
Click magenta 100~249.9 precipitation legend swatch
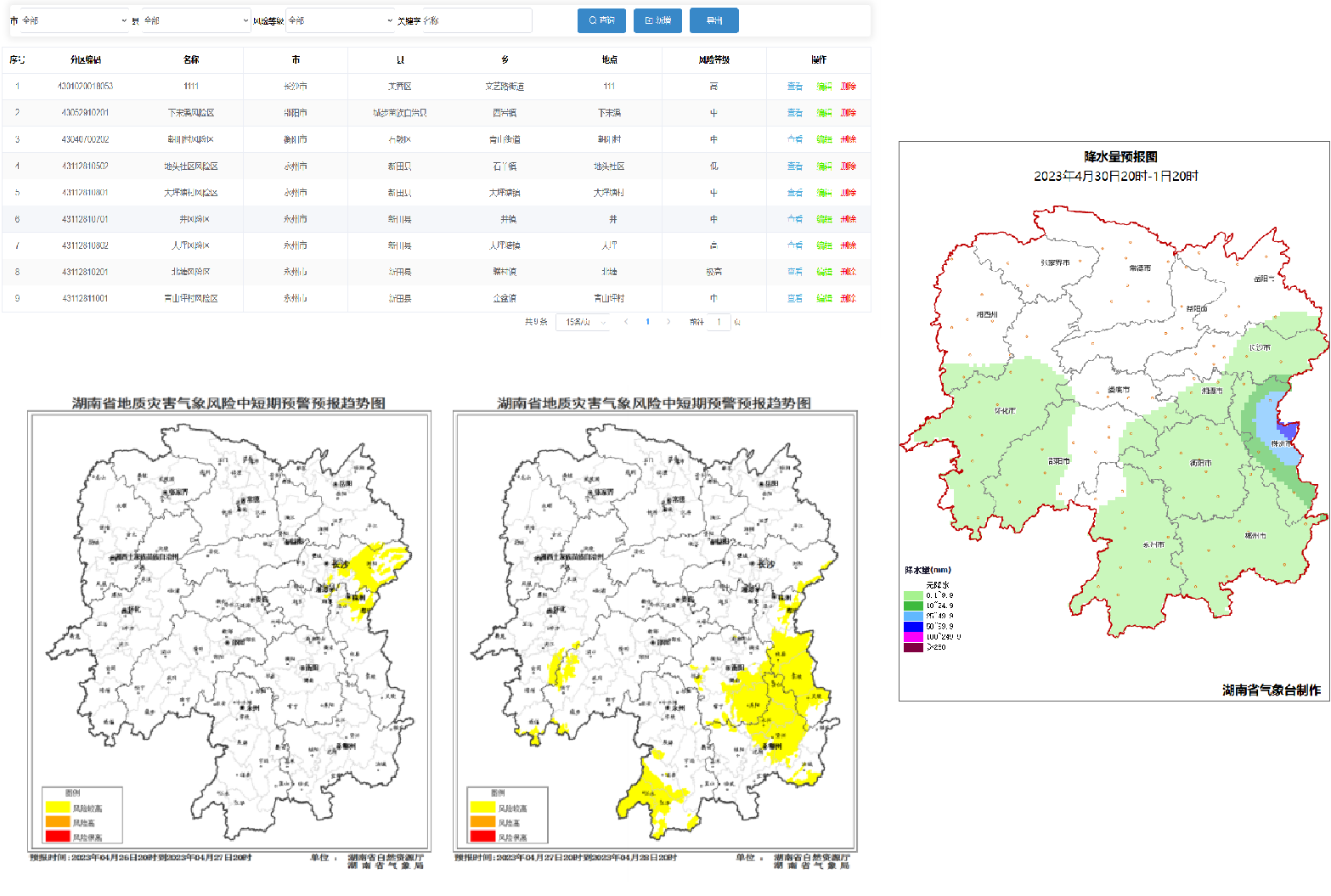[913, 636]
